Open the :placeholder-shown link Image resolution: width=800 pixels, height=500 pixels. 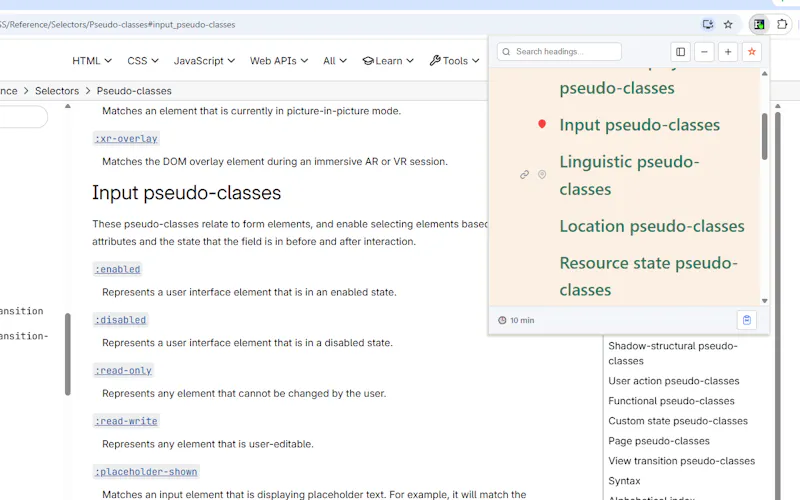coord(146,471)
